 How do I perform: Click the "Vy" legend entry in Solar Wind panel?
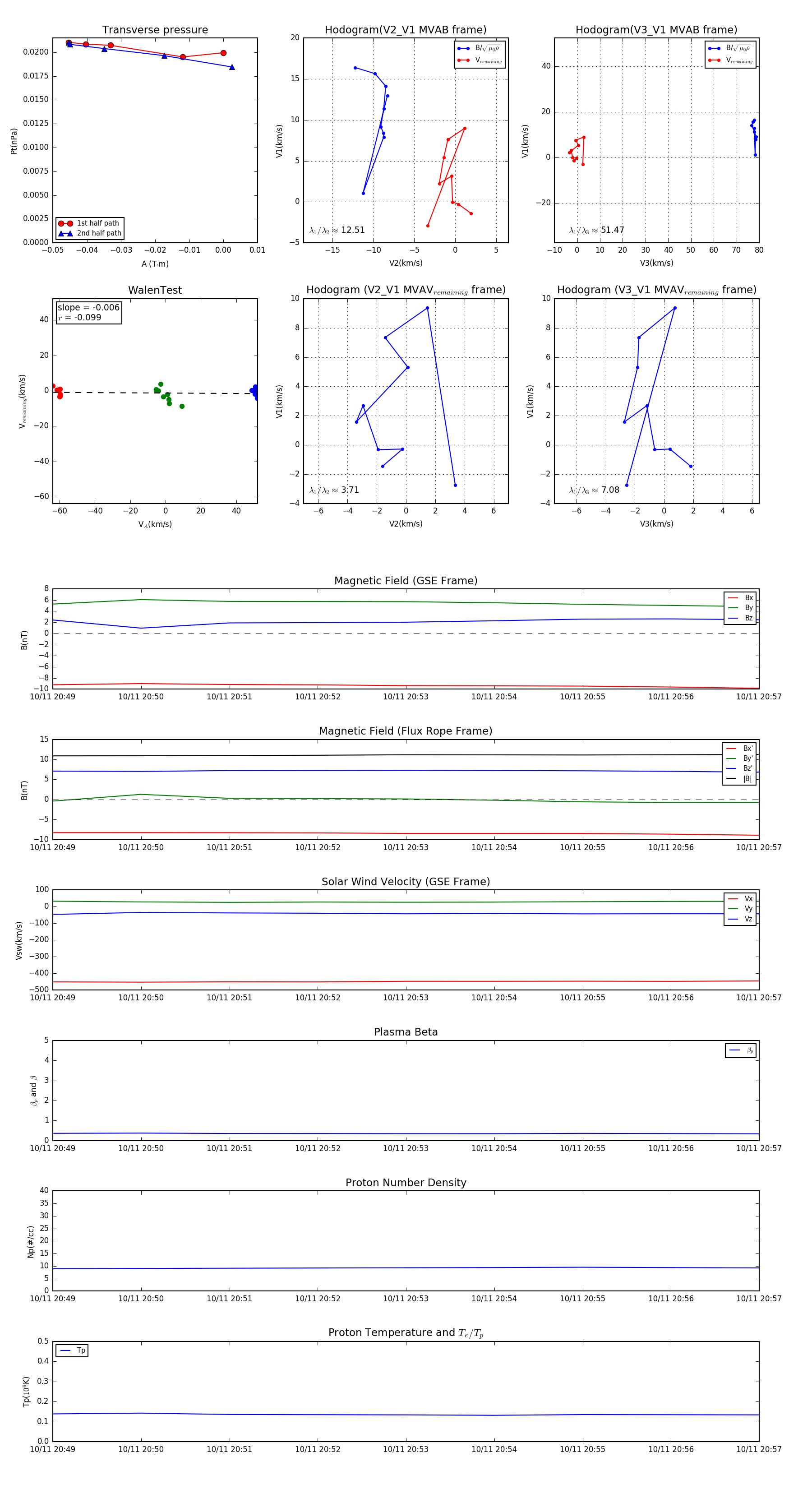click(740, 909)
